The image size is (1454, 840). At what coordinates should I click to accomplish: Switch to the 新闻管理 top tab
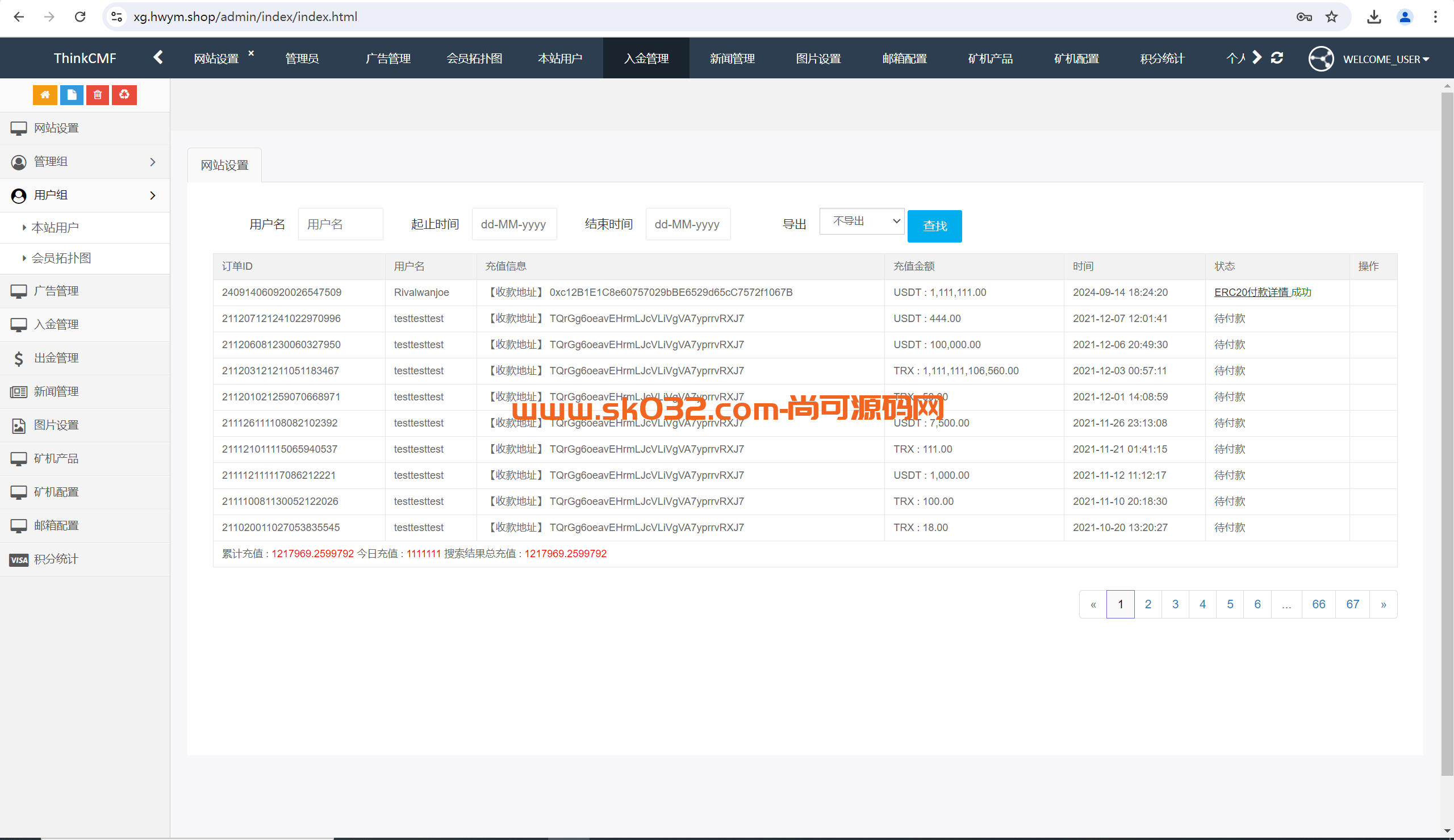click(x=733, y=58)
